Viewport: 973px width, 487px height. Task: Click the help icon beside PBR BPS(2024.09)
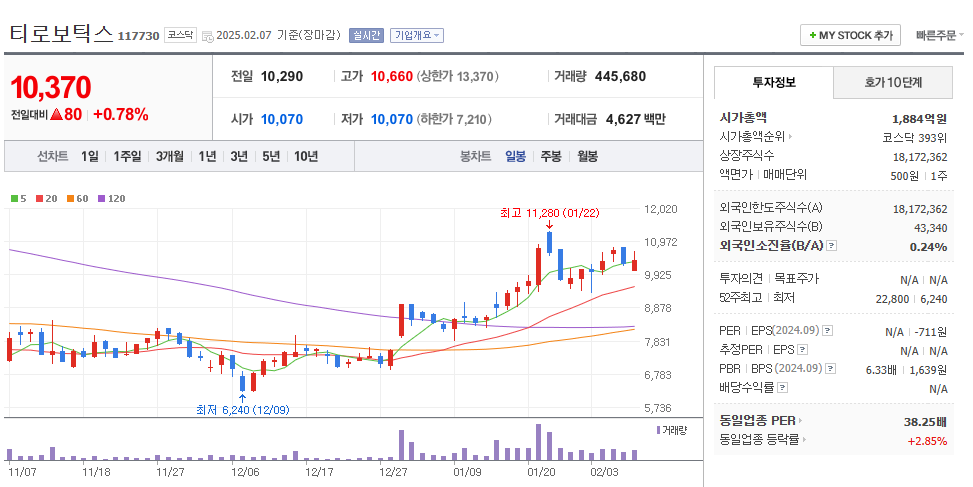click(x=831, y=369)
